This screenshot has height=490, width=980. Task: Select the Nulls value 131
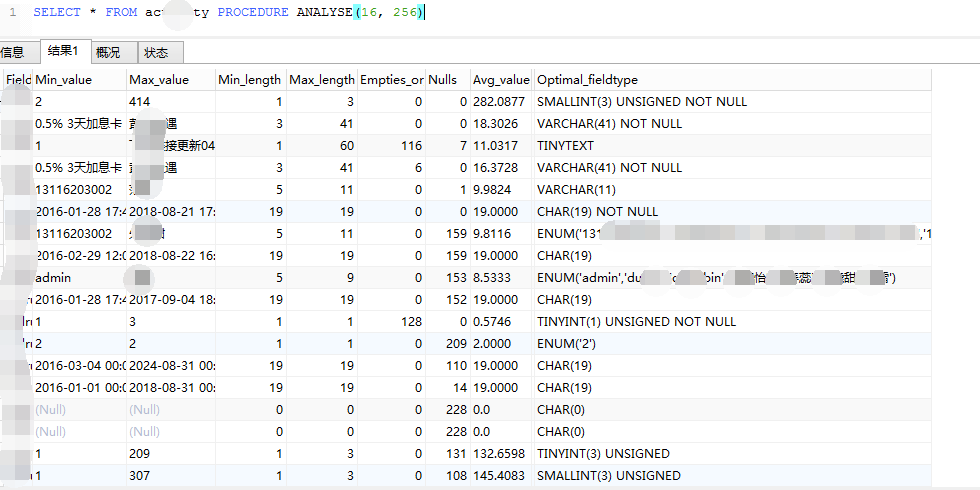[448, 453]
